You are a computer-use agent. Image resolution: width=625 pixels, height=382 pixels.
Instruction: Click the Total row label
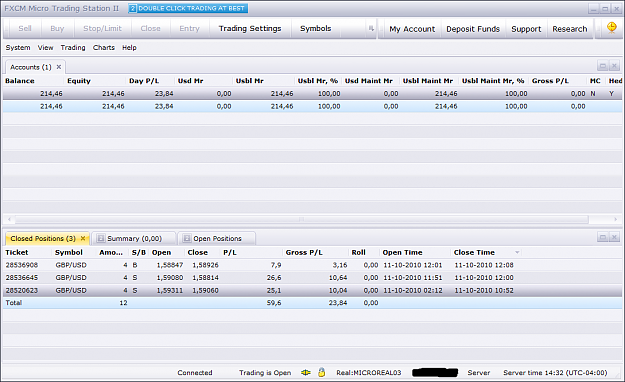[14, 303]
